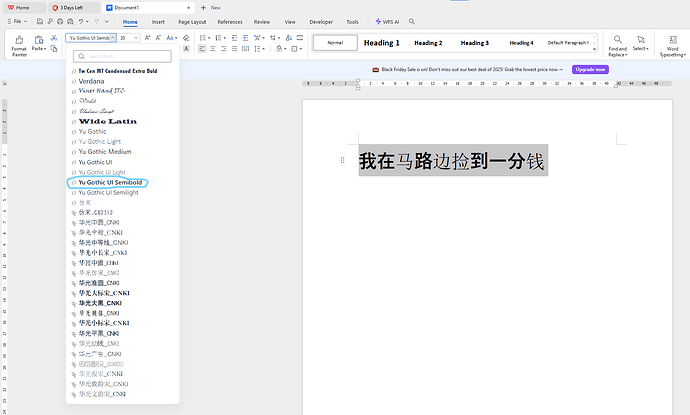Viewport: 690px width, 415px height.
Task: Select Yu Gothic UI Semibold font
Action: pyautogui.click(x=110, y=182)
